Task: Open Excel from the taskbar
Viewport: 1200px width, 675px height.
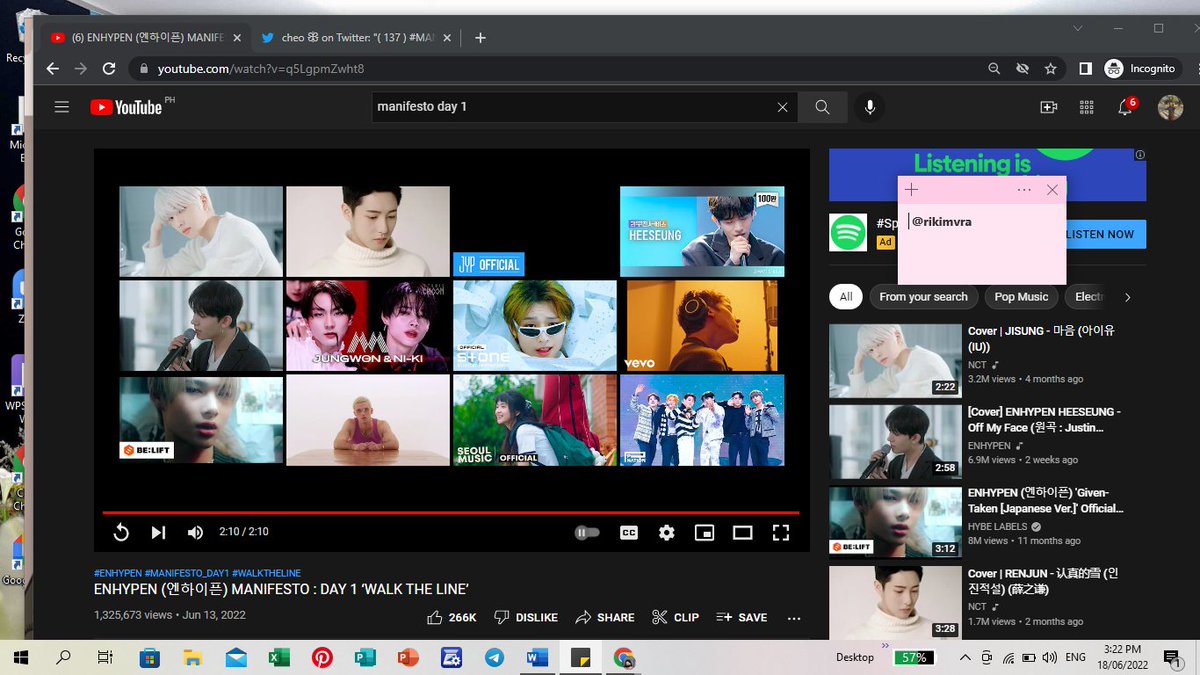Action: coord(279,658)
